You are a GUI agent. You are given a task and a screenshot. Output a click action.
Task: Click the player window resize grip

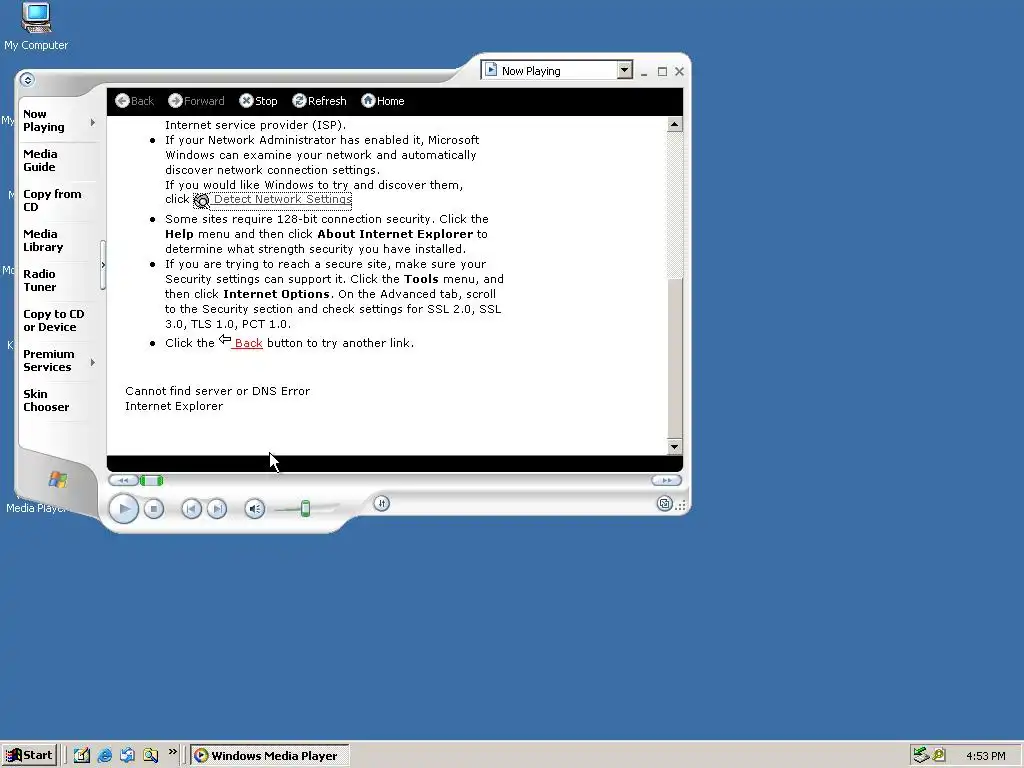point(681,505)
